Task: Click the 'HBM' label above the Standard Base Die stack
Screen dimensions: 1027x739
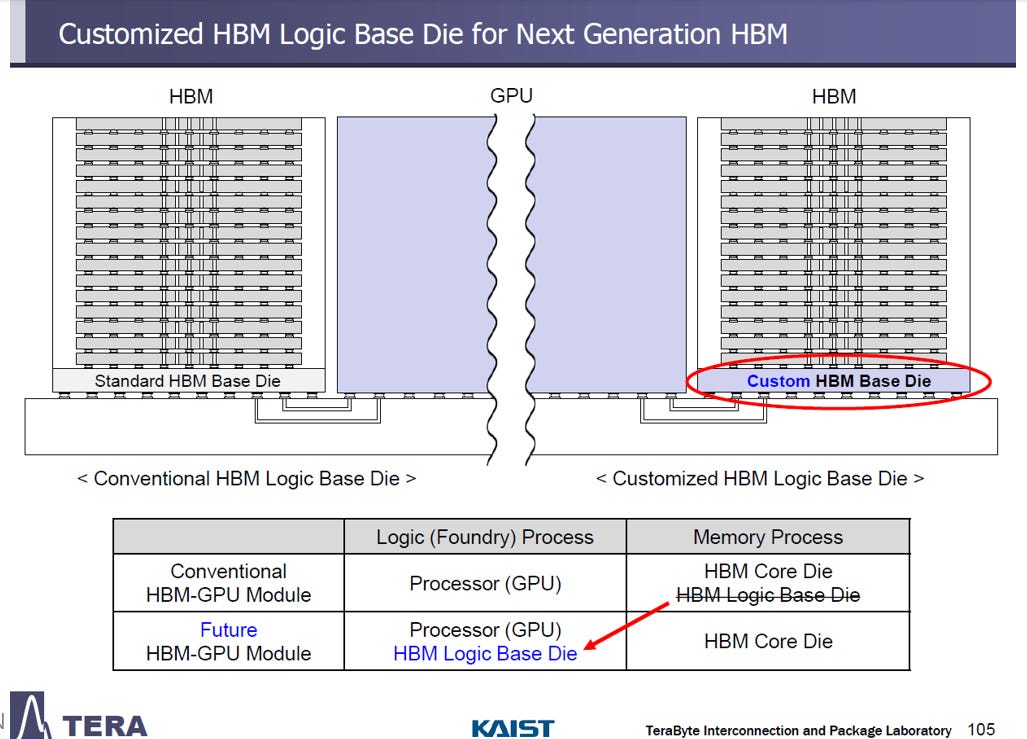Action: pos(191,96)
